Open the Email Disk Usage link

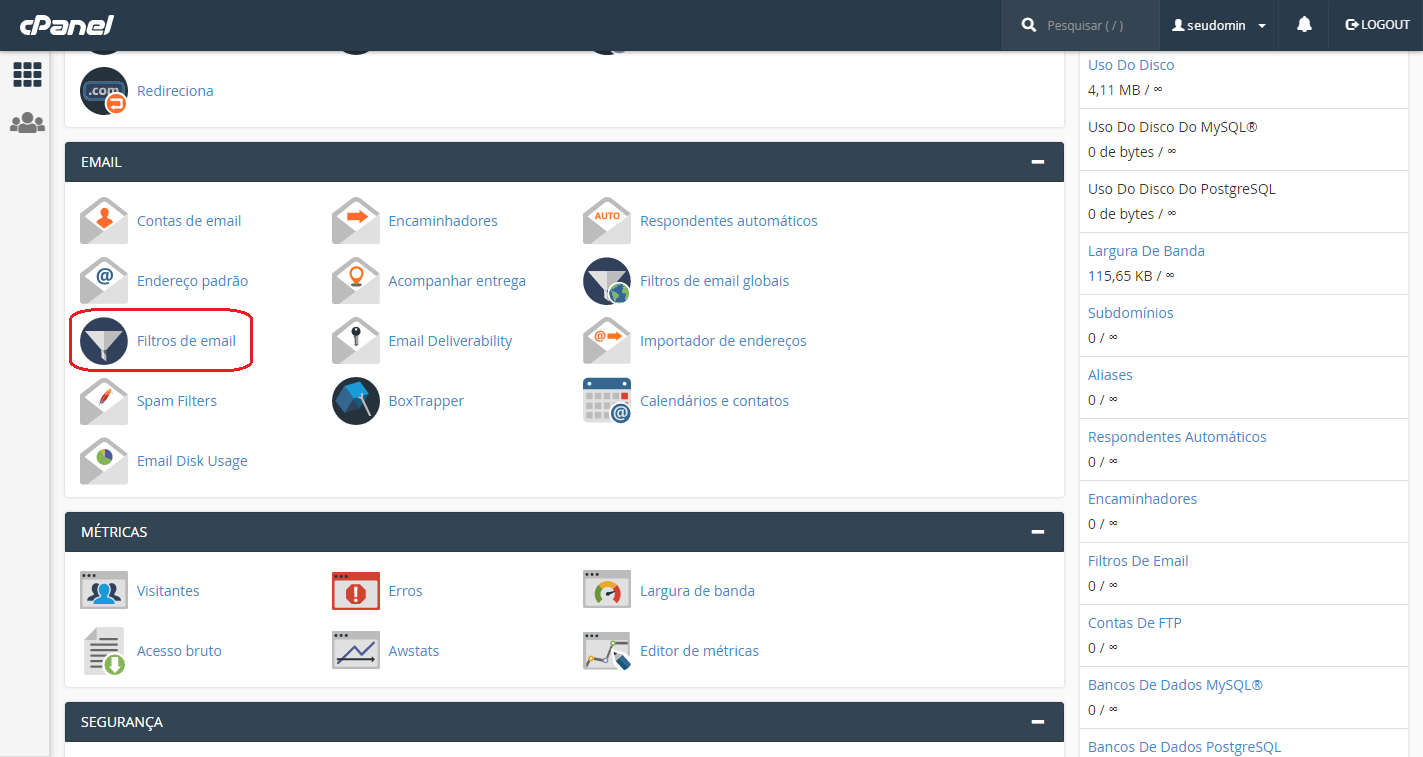(192, 461)
